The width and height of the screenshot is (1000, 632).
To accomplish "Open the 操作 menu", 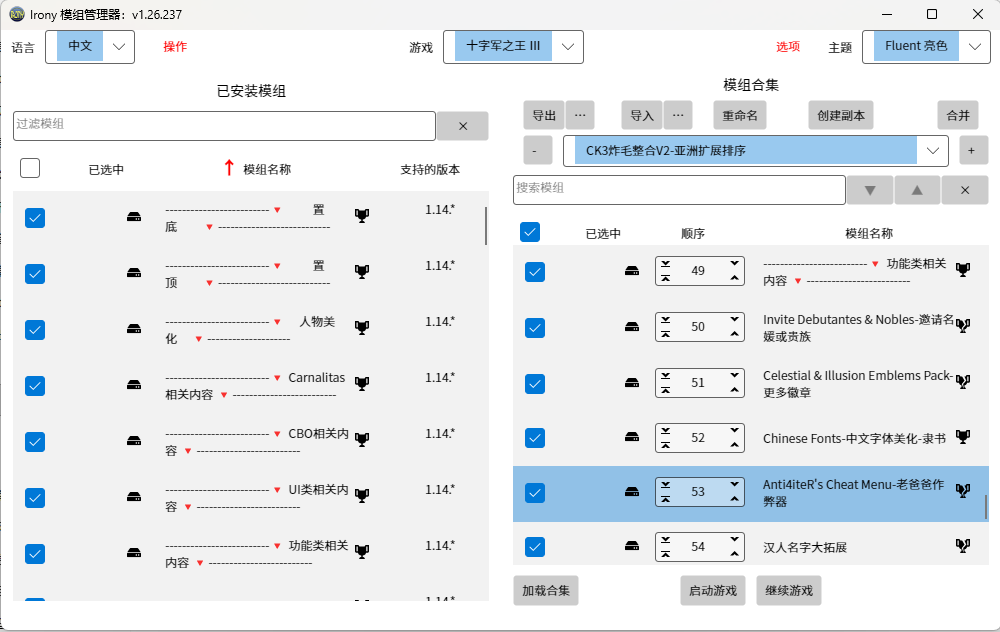I will coord(175,47).
